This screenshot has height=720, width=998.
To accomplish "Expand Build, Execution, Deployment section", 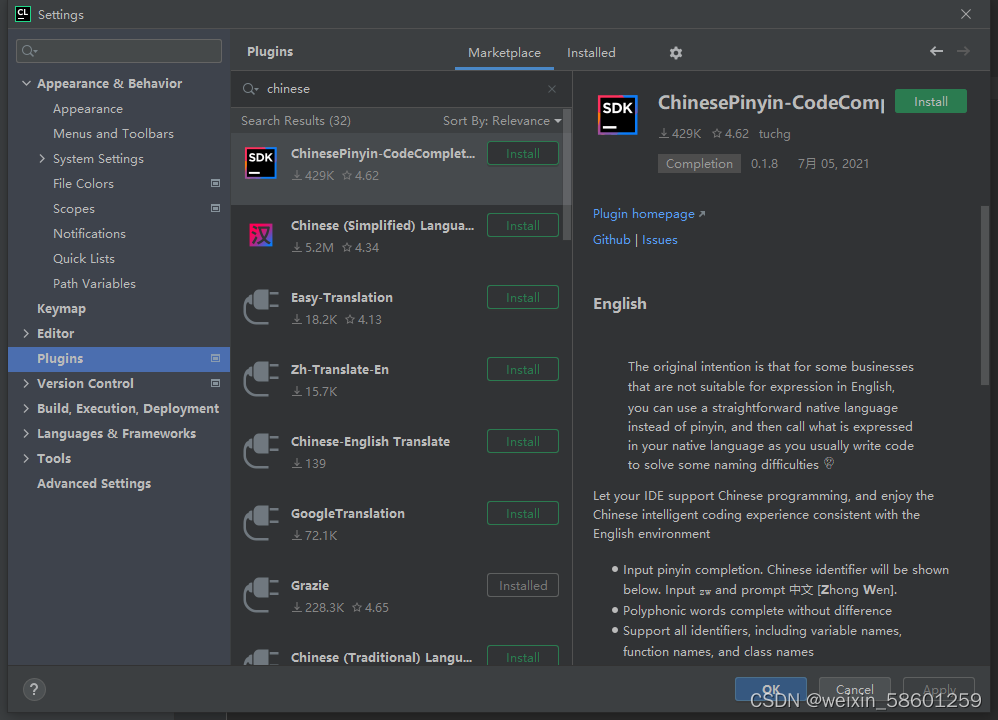I will tap(26, 408).
